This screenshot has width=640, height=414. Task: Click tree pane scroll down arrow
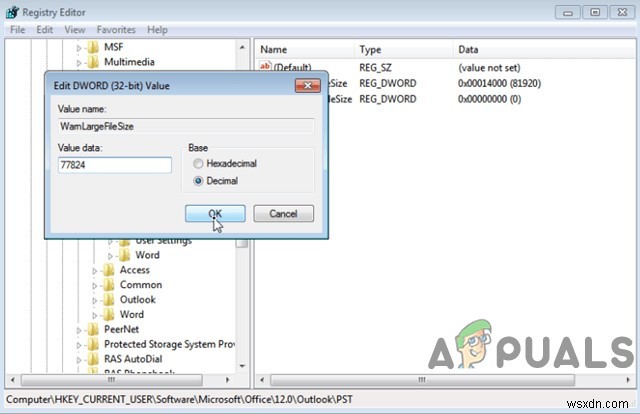tap(242, 366)
